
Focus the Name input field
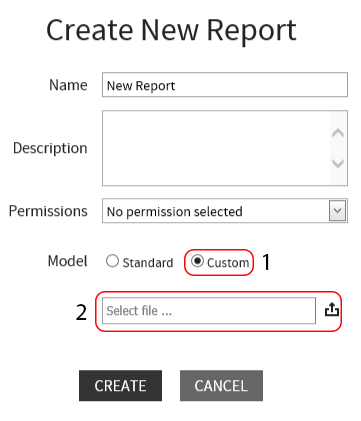(x=225, y=85)
